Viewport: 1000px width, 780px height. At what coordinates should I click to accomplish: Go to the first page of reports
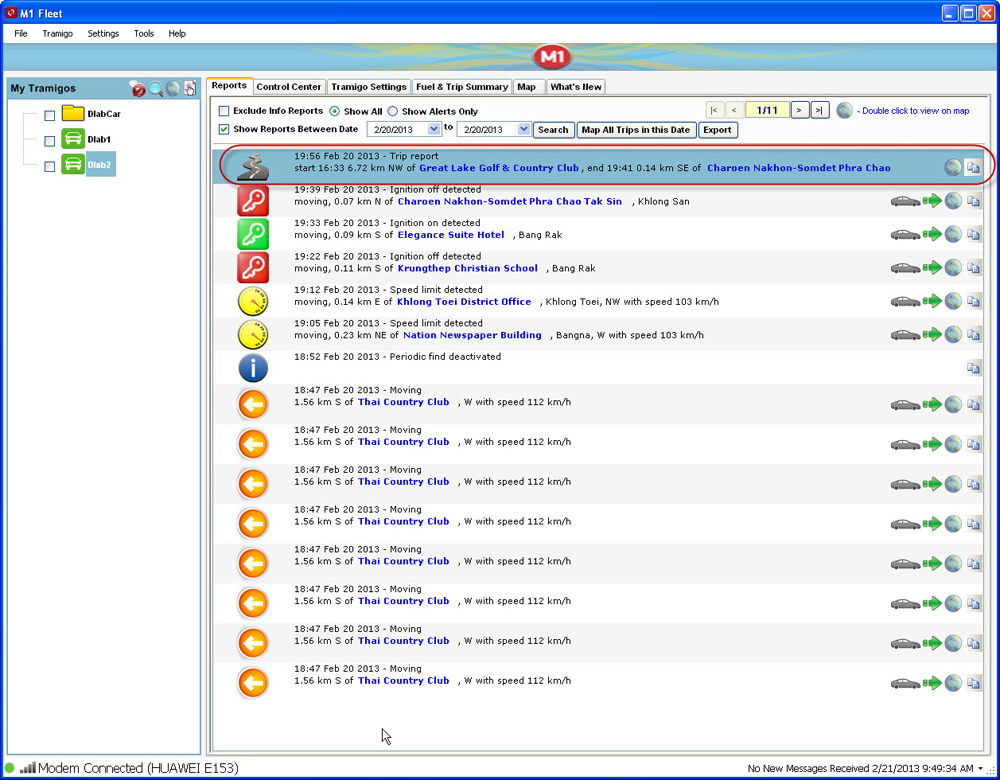coord(714,110)
